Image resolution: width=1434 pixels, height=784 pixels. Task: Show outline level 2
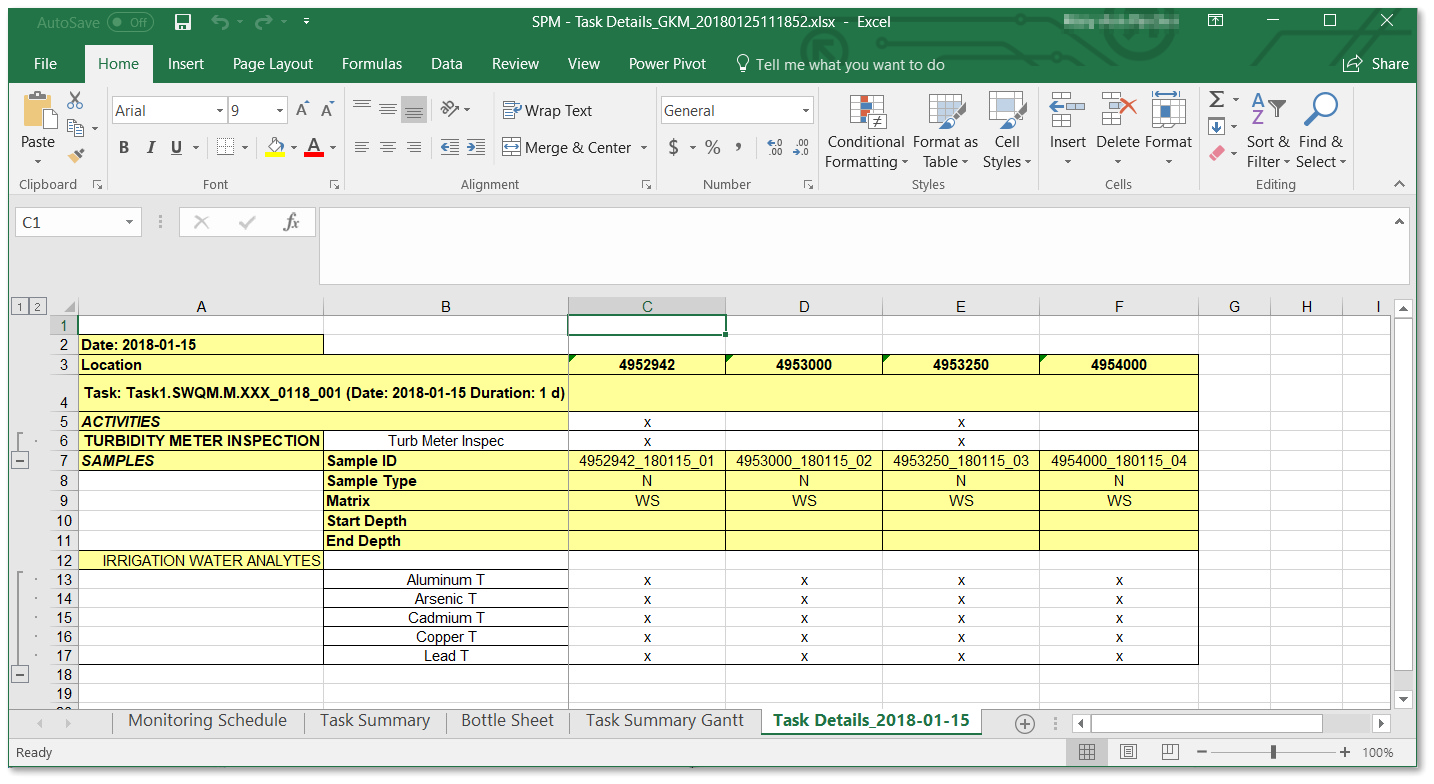click(38, 306)
